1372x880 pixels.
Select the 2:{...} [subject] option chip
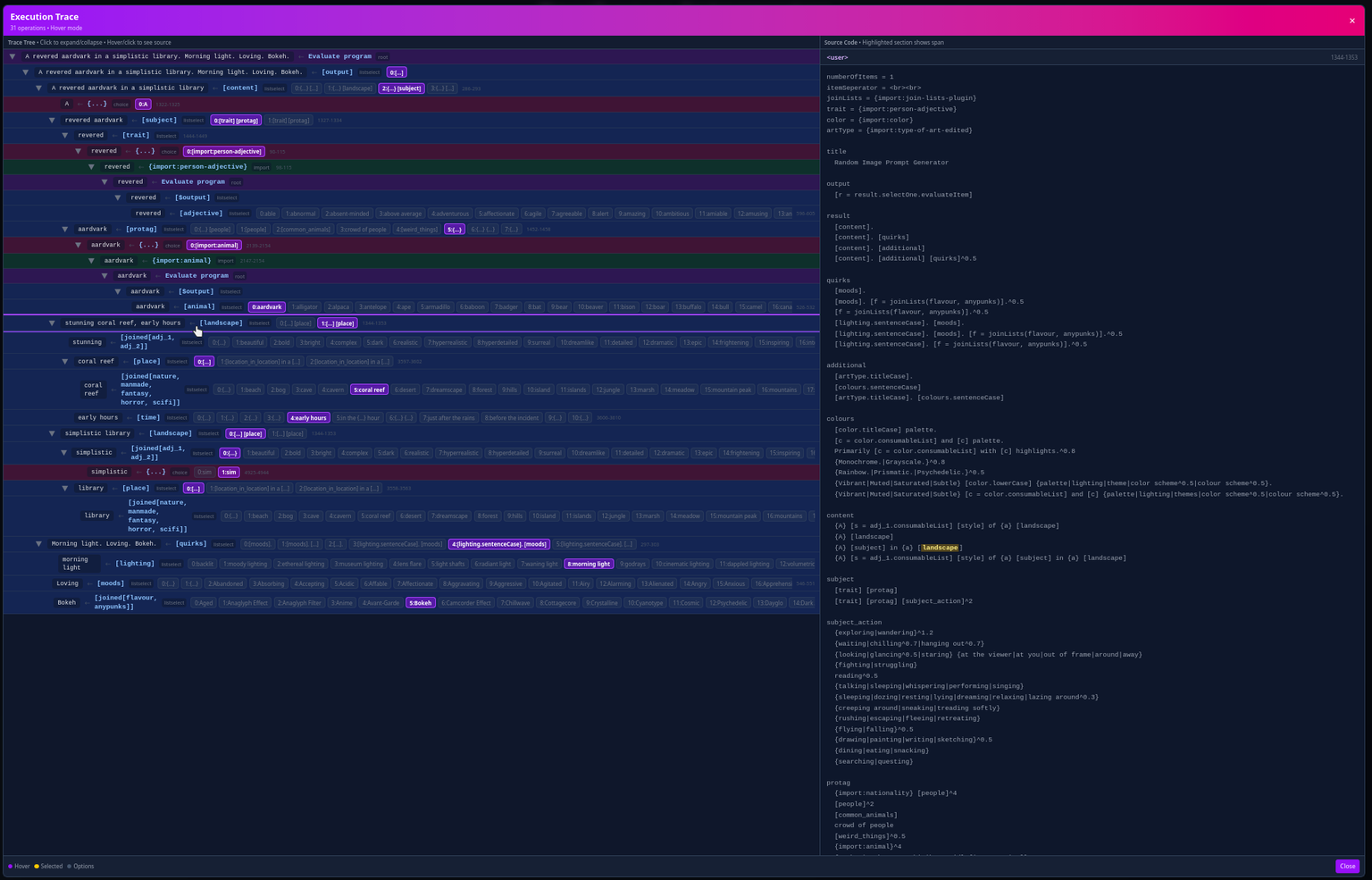tap(401, 88)
